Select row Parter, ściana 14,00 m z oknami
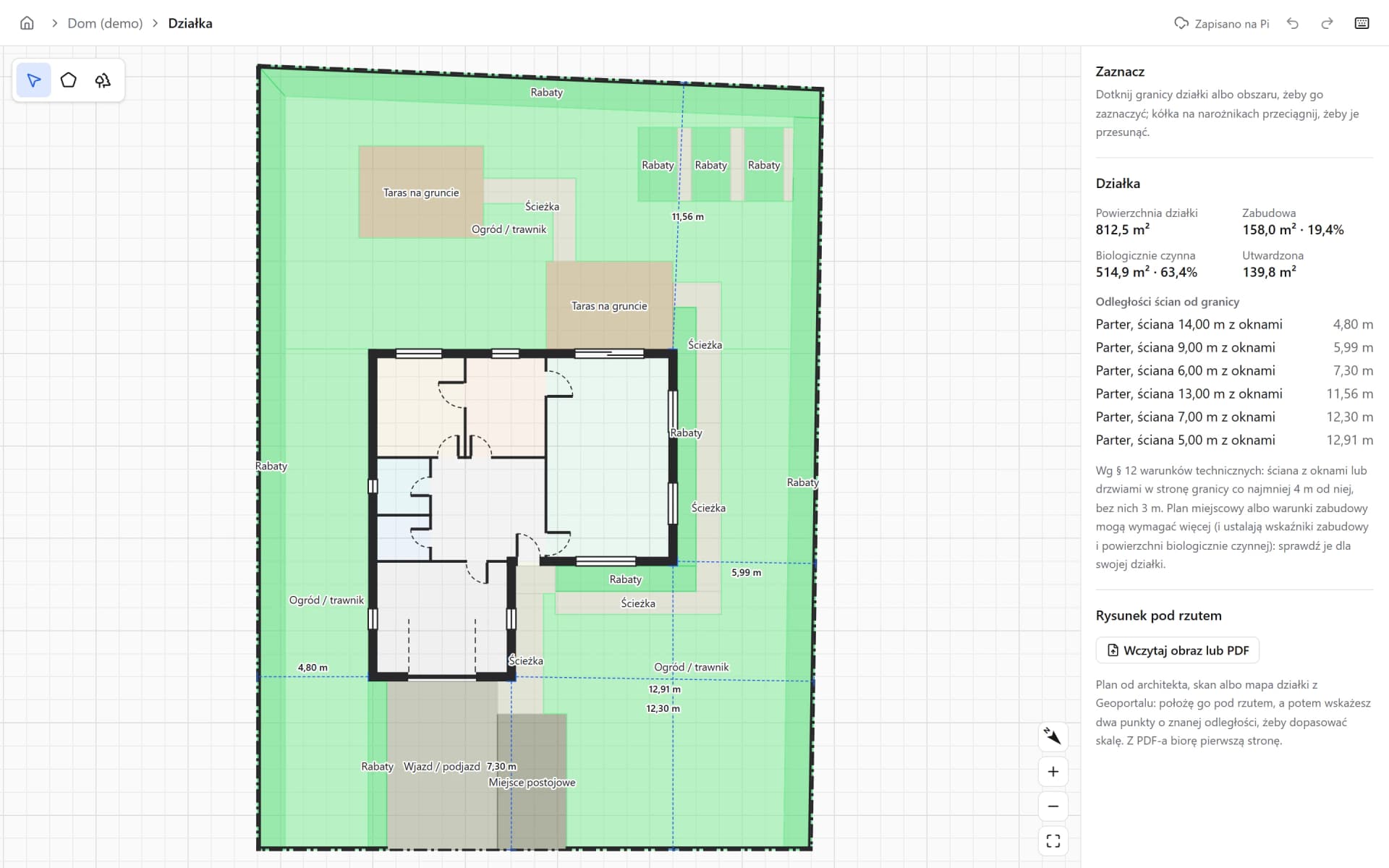This screenshot has height=868, width=1389. 1234,324
